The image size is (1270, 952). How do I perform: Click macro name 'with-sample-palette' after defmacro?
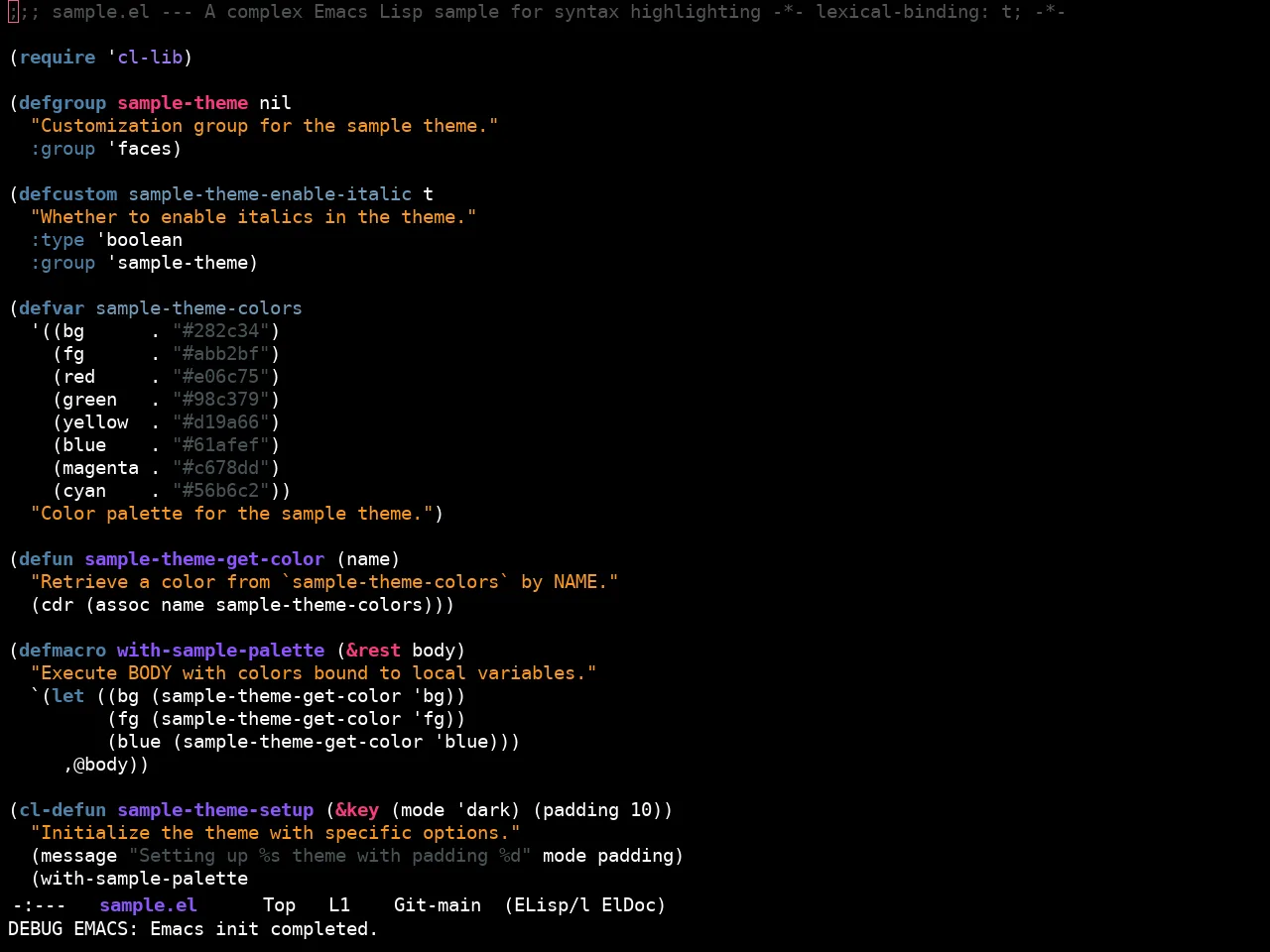point(221,651)
